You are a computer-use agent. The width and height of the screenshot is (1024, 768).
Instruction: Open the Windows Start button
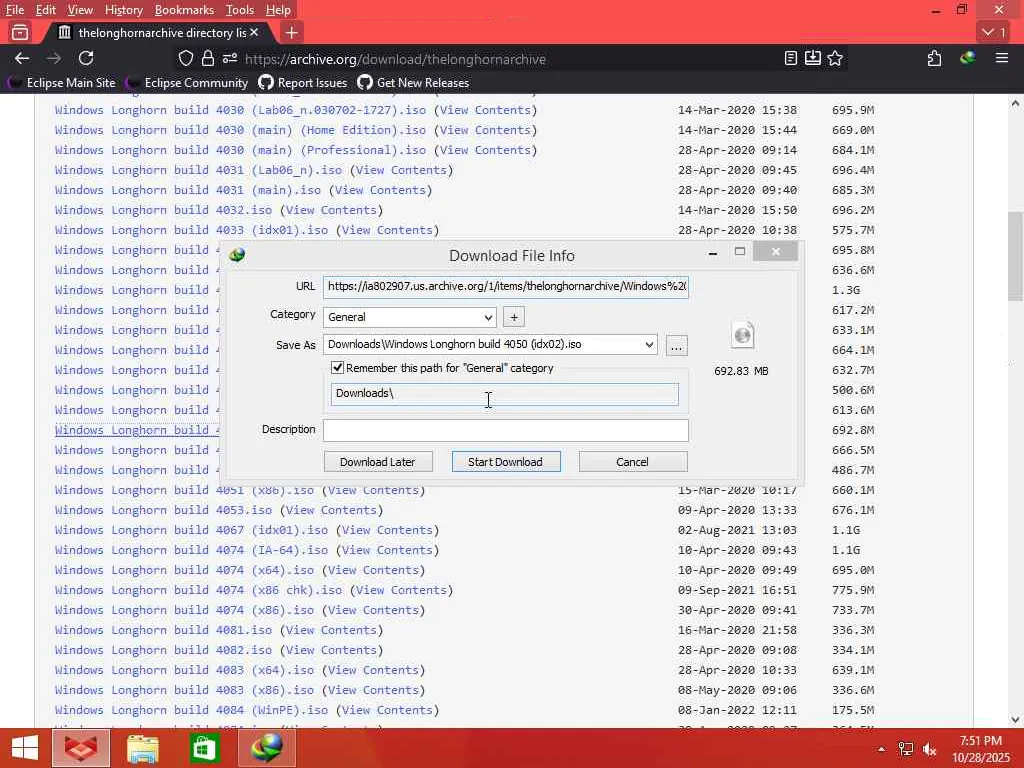tap(25, 748)
